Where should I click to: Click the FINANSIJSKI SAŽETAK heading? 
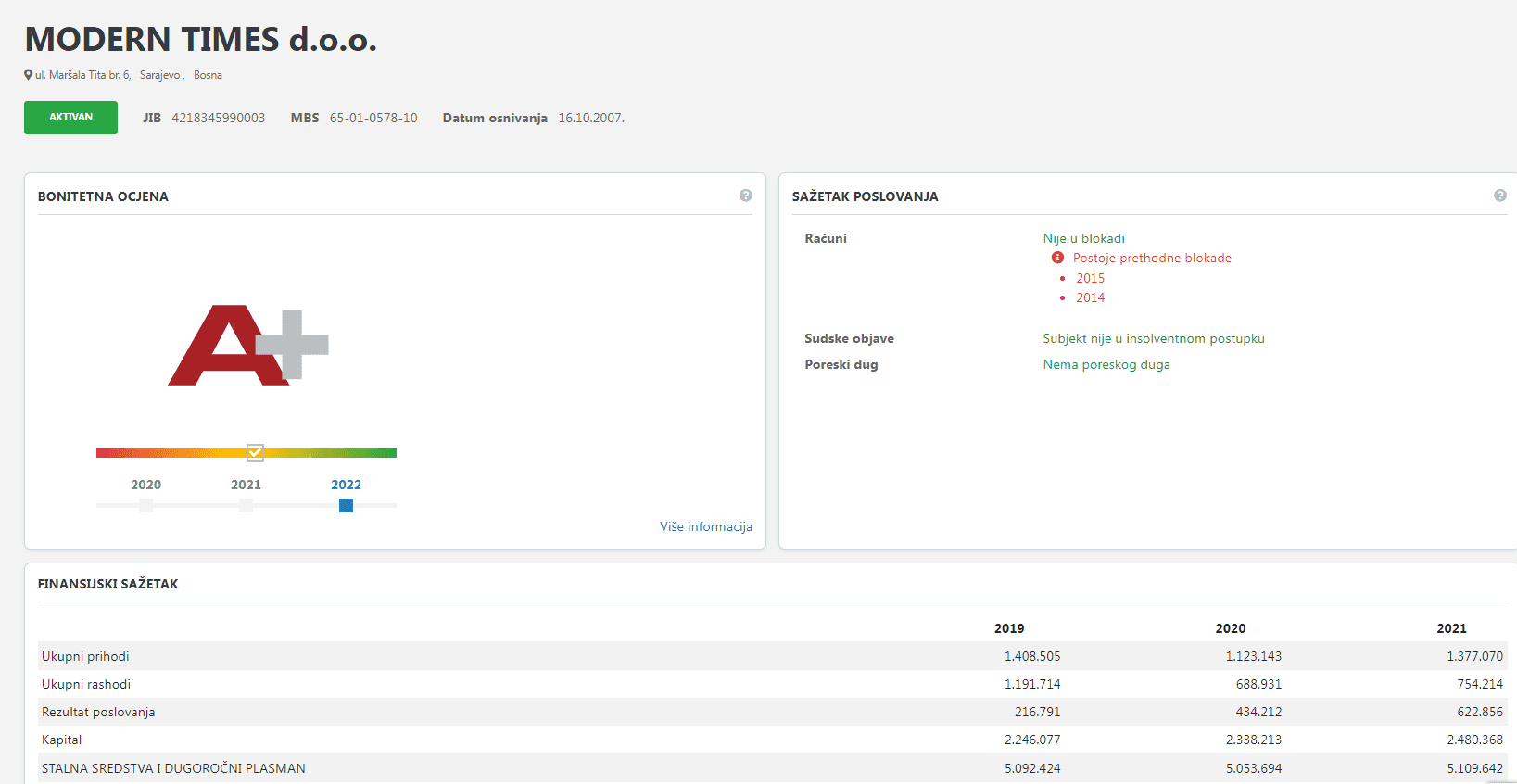(x=107, y=584)
